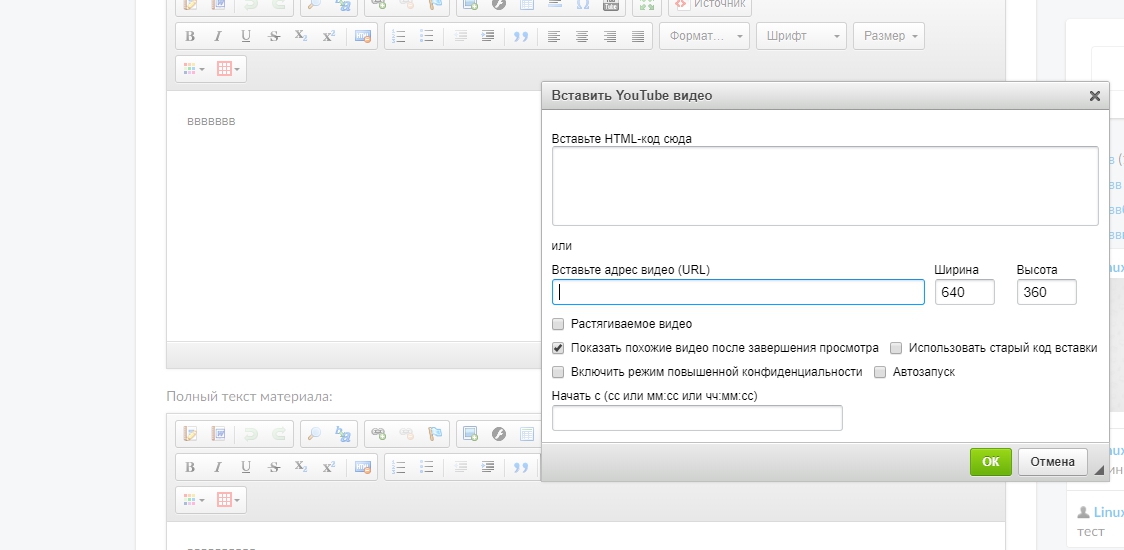The width and height of the screenshot is (1124, 550).
Task: Apply Superscript in the вввввв editor toolbar
Action: click(x=329, y=37)
